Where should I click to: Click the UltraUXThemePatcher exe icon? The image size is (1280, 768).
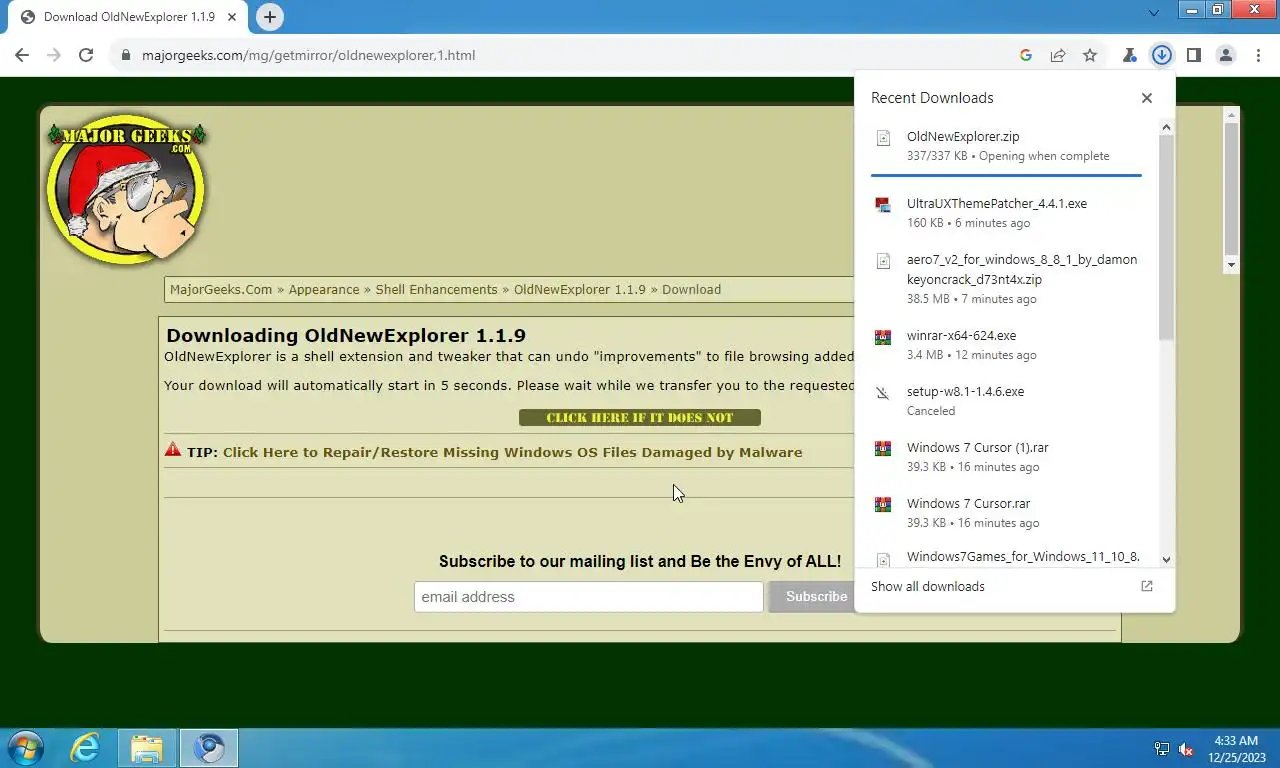point(883,204)
